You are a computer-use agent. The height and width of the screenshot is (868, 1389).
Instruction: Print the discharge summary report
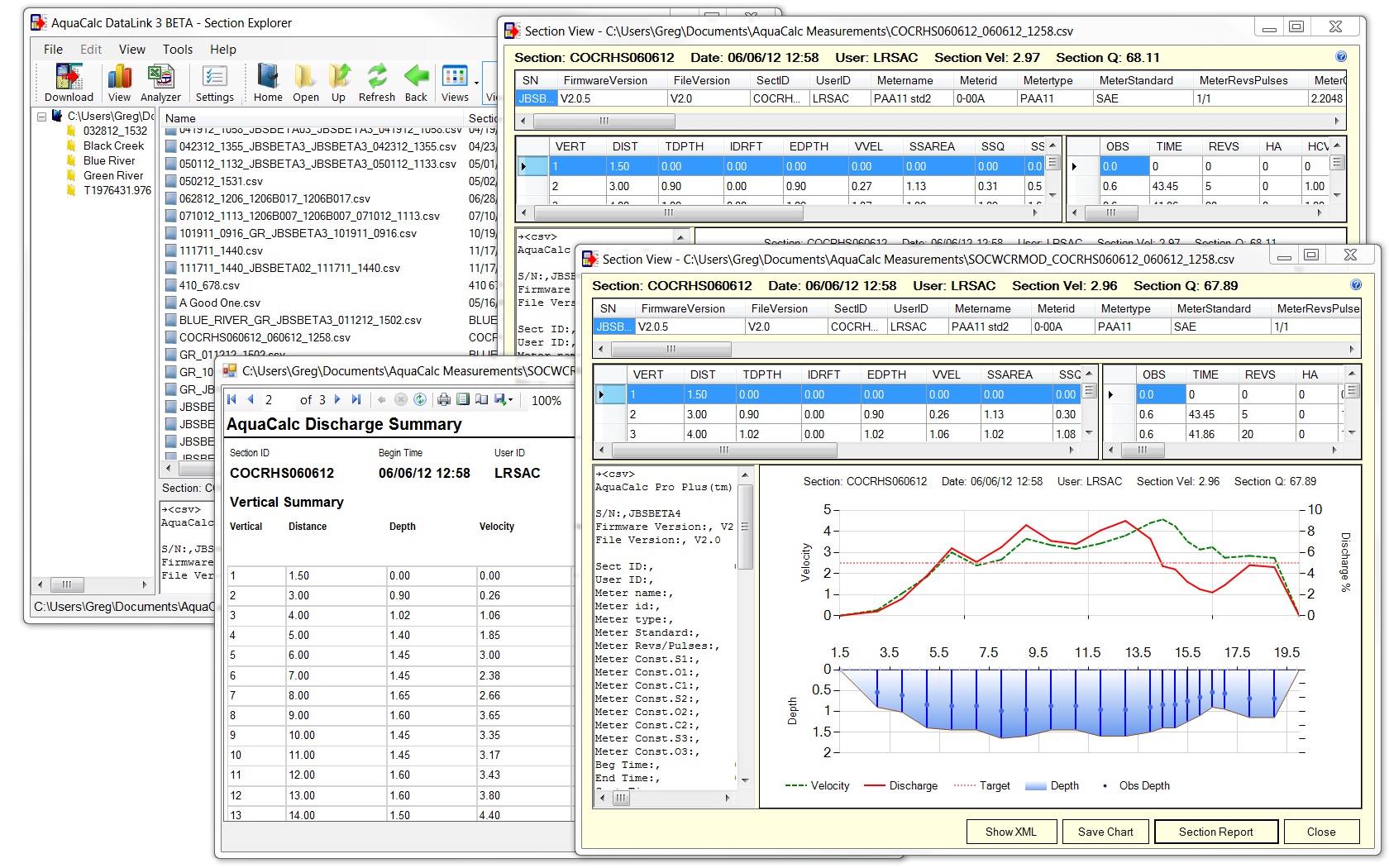pos(444,399)
